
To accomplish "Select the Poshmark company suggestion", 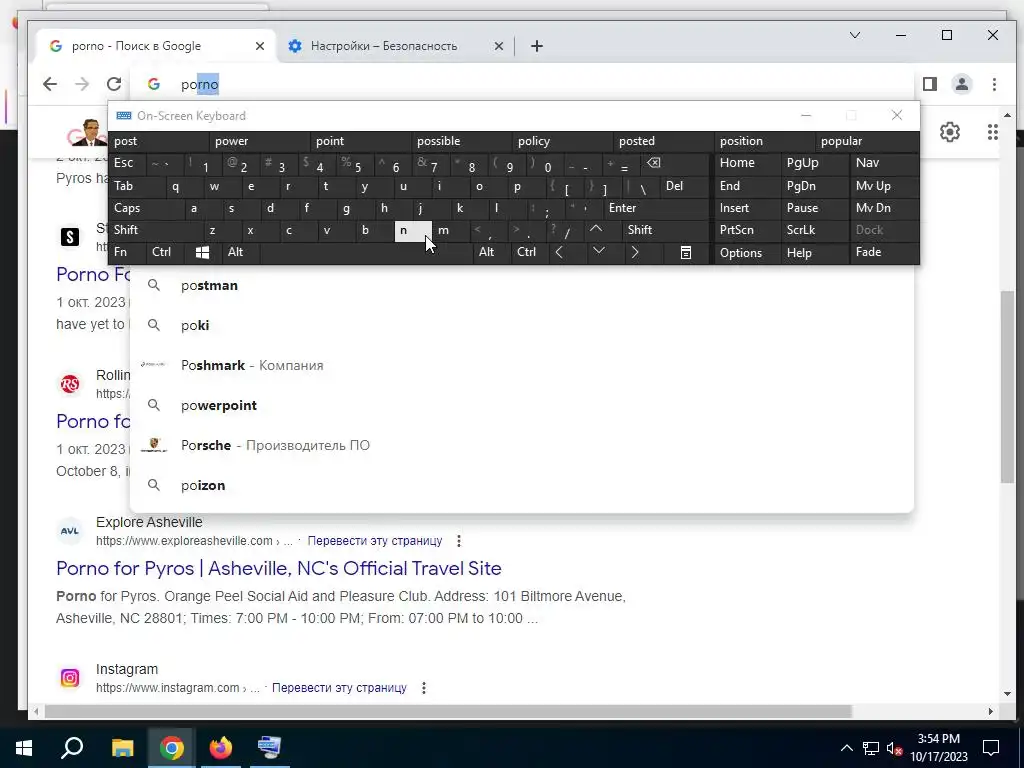I will pyautogui.click(x=521, y=365).
